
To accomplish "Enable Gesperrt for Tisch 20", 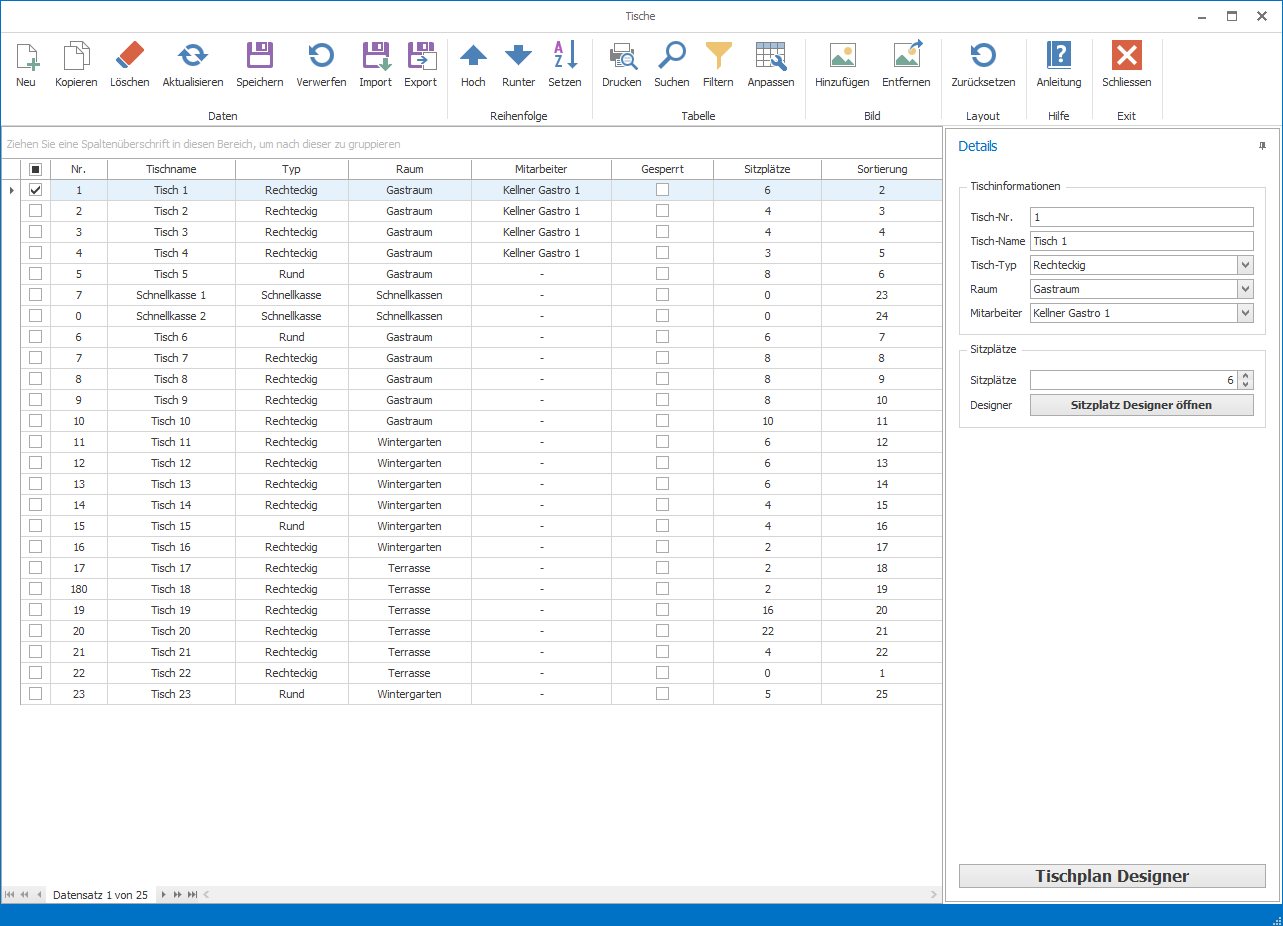I will click(x=662, y=631).
